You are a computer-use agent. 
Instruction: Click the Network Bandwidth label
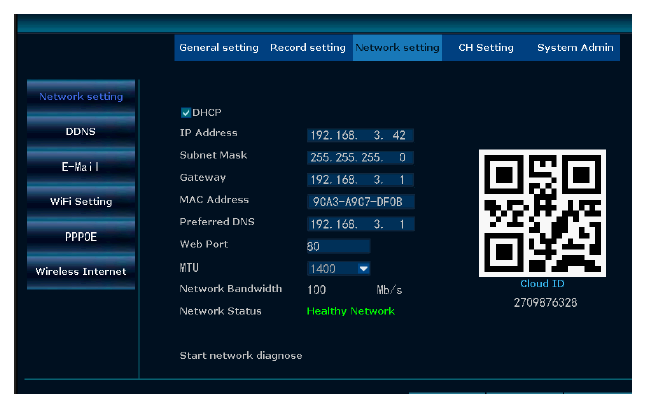231,288
